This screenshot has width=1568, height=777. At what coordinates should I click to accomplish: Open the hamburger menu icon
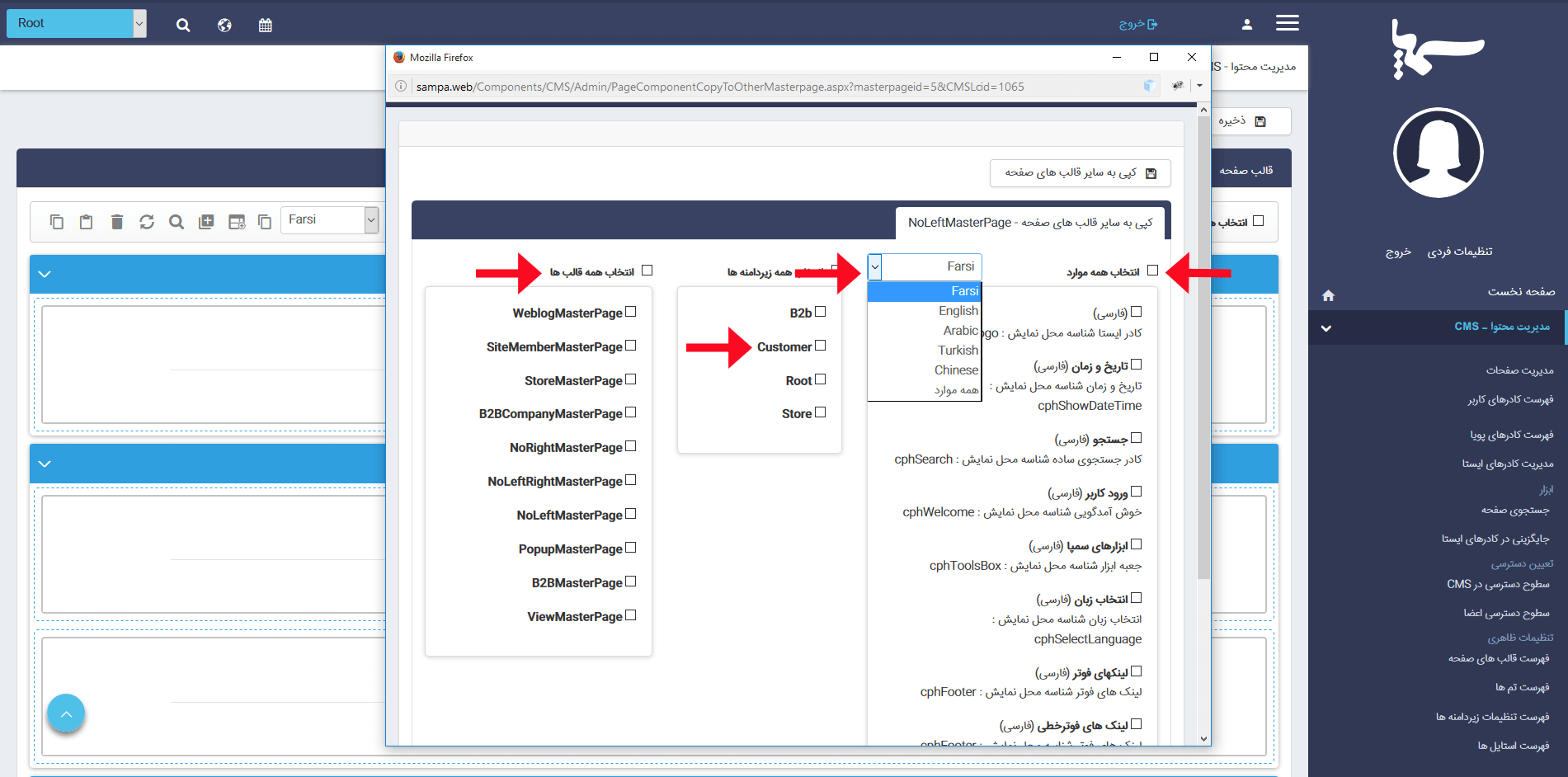click(x=1287, y=23)
